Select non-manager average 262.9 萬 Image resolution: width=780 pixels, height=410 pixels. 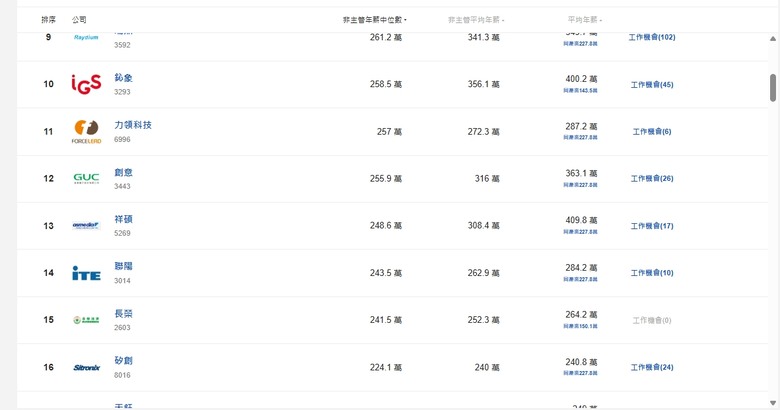click(484, 273)
